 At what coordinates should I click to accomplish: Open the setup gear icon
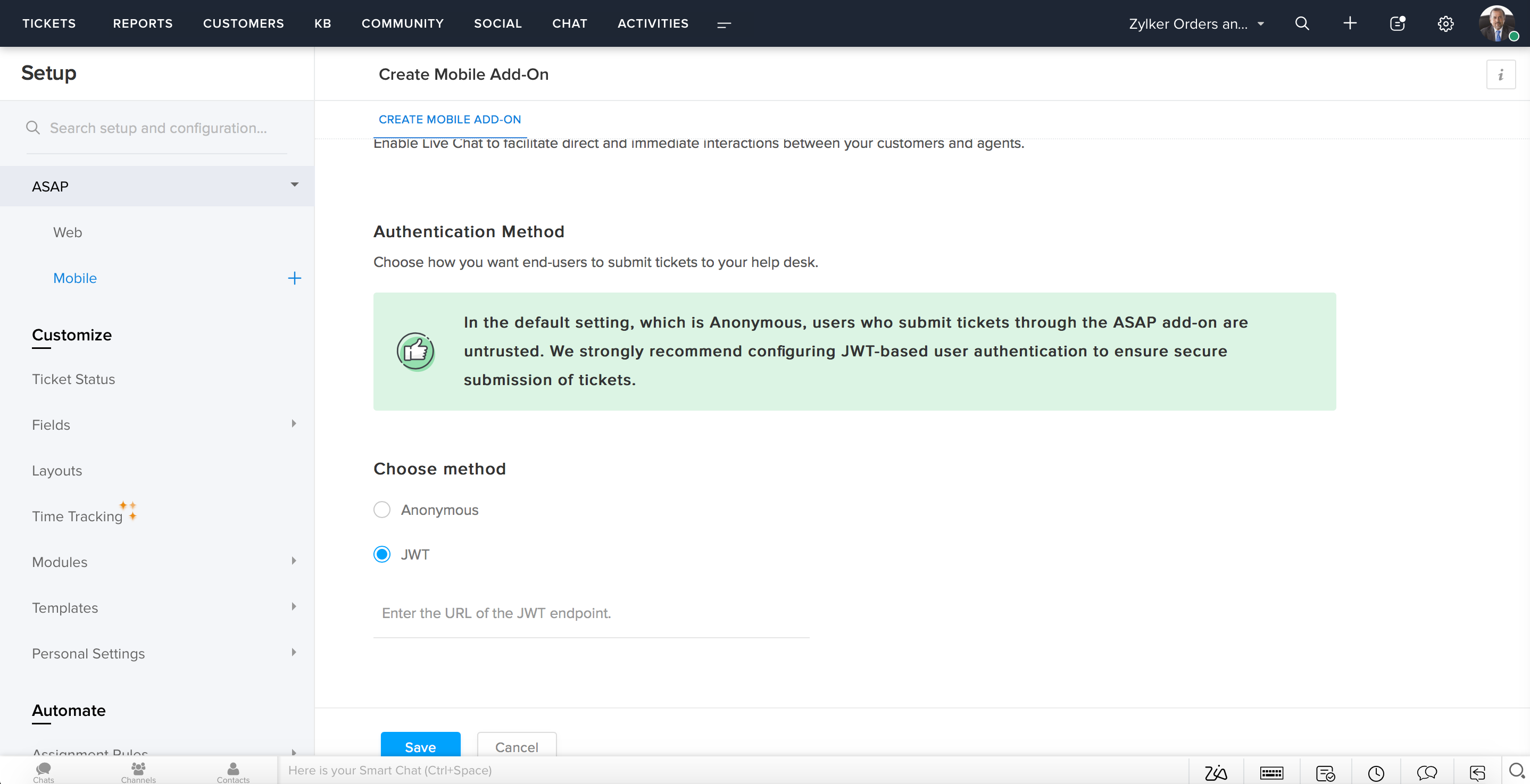tap(1445, 24)
